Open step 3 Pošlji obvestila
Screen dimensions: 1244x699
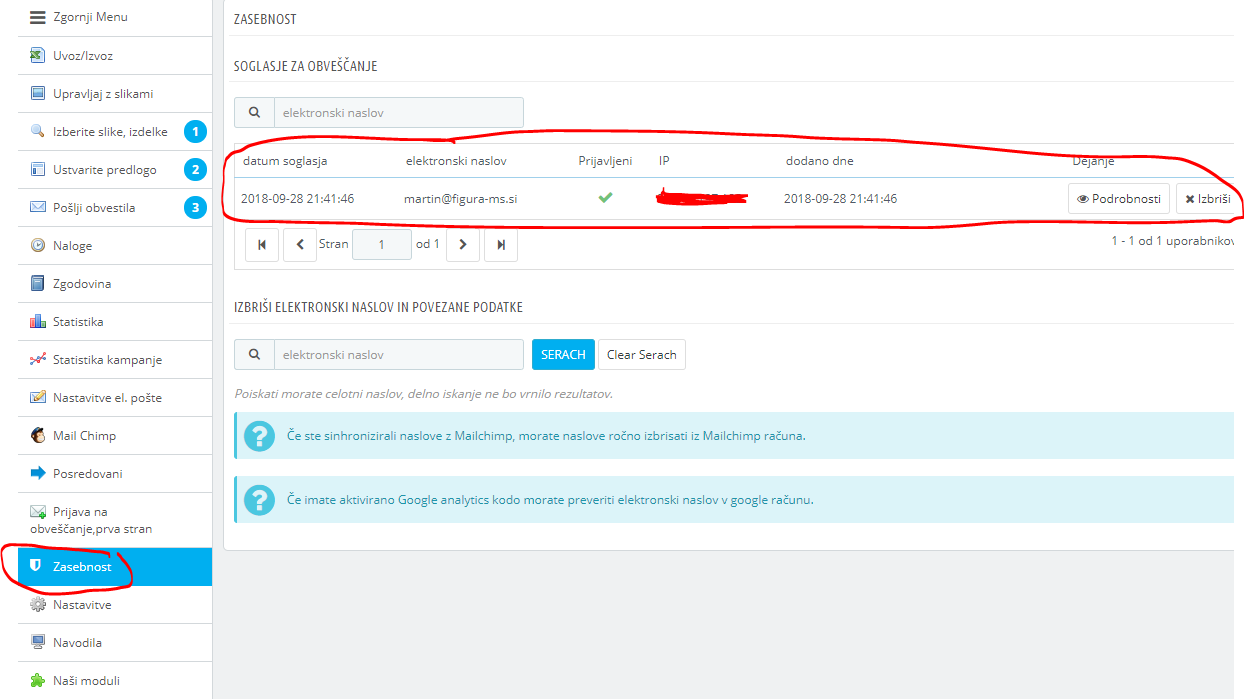point(115,208)
